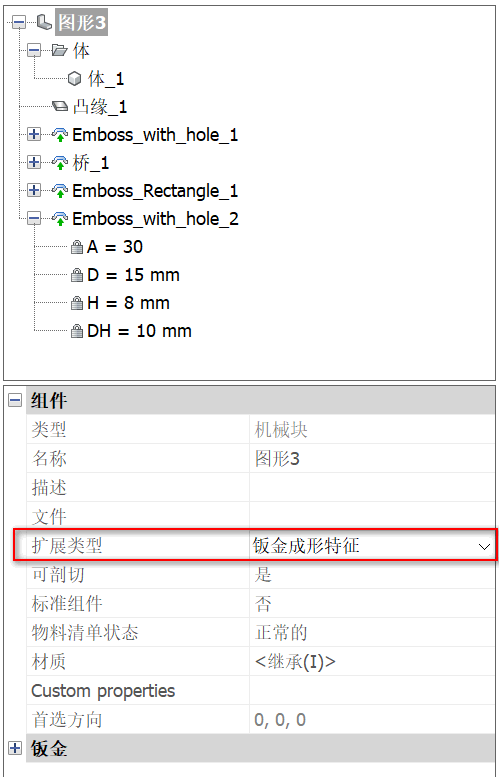Click the form feature icon of 桥_1
Screen dimensions: 499x777
coord(59,163)
